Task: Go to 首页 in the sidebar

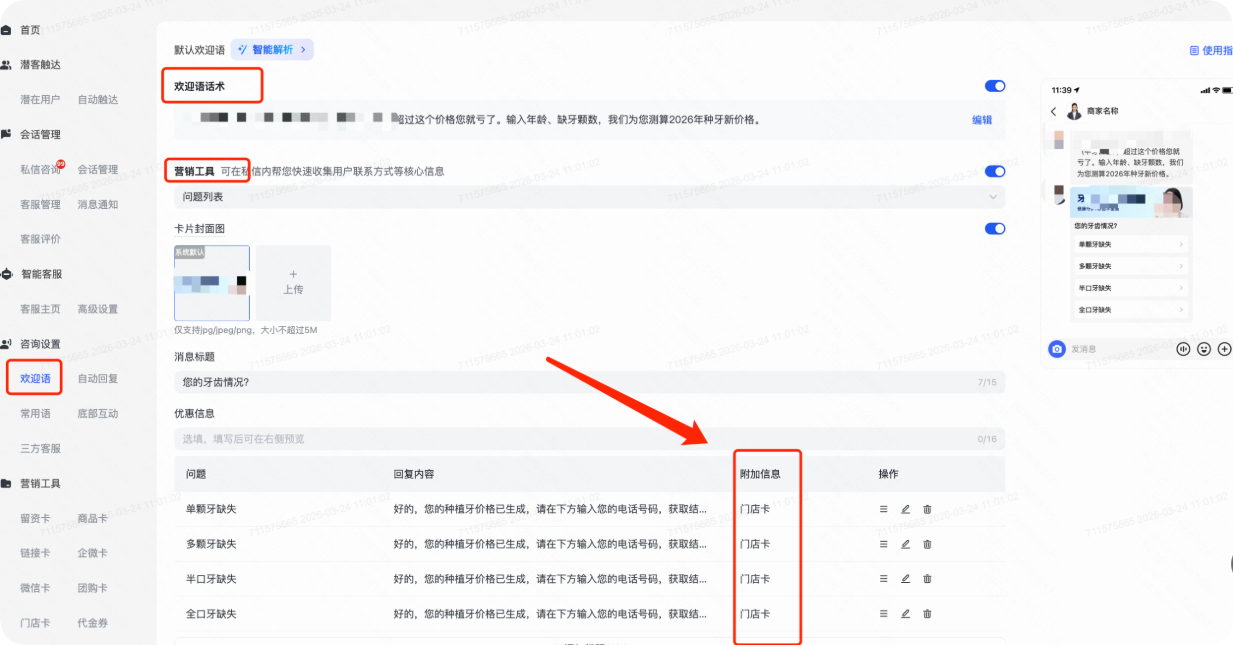Action: coord(30,30)
